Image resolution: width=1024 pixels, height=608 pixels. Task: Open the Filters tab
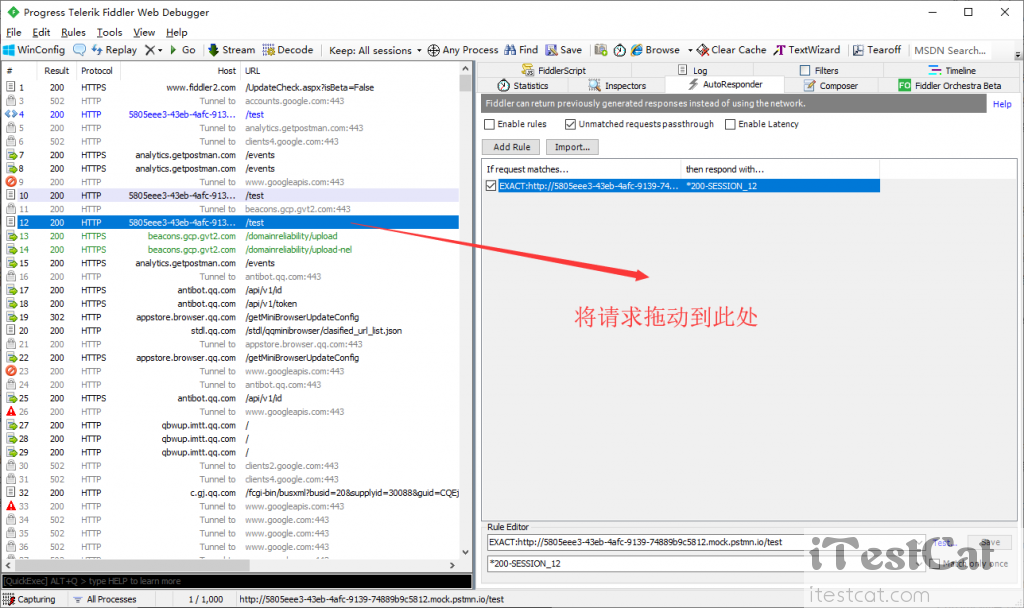click(x=819, y=70)
